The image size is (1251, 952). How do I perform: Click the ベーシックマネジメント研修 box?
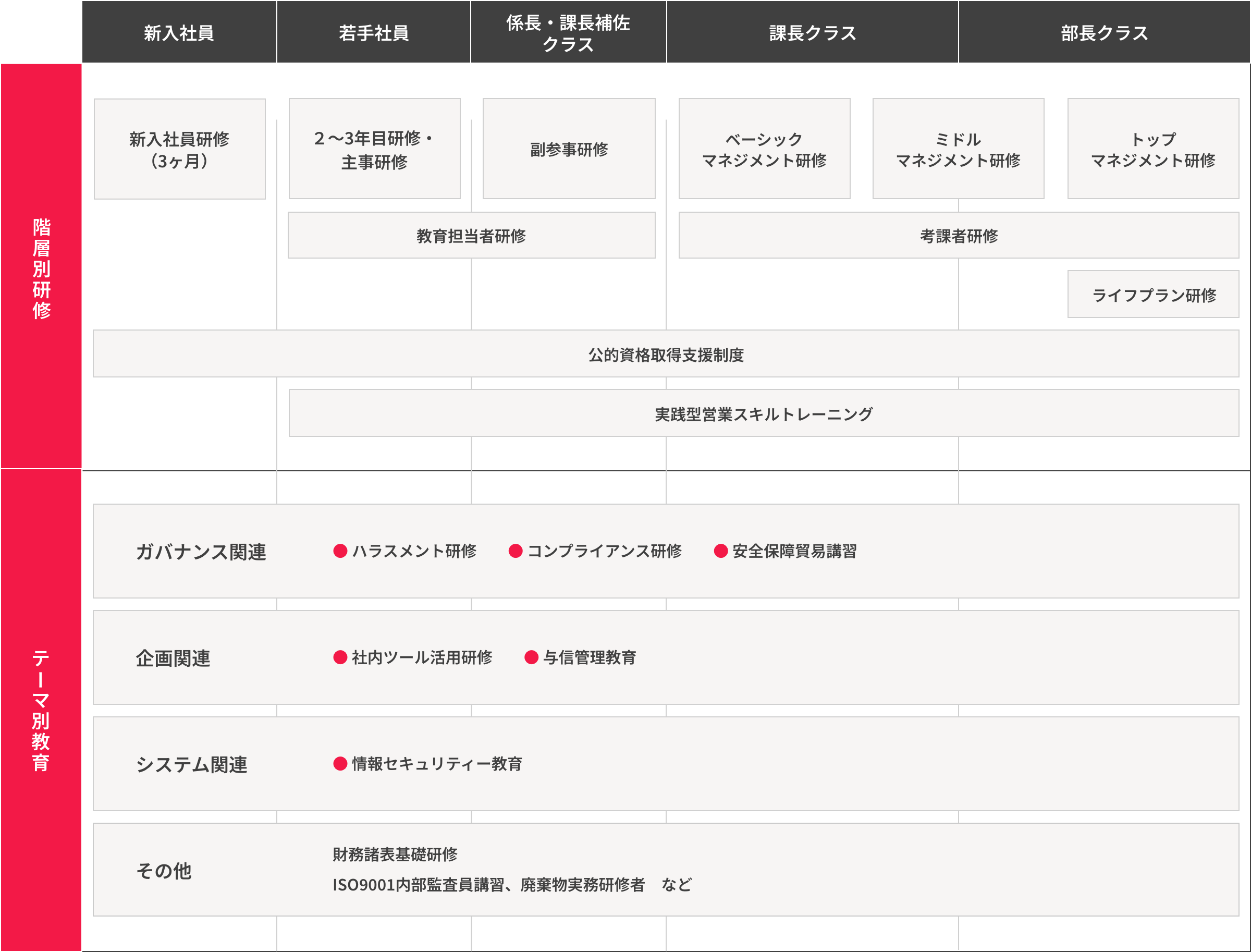click(x=764, y=149)
